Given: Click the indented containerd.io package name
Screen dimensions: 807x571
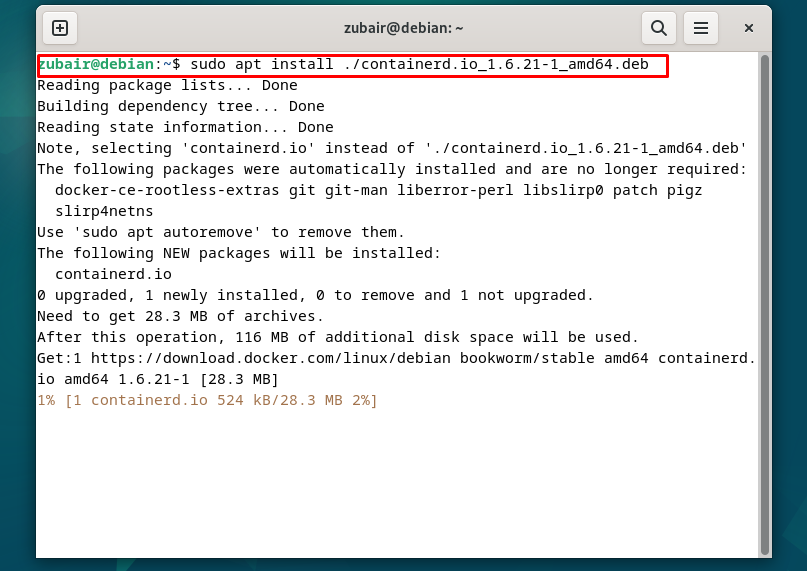Looking at the screenshot, I should 113,274.
